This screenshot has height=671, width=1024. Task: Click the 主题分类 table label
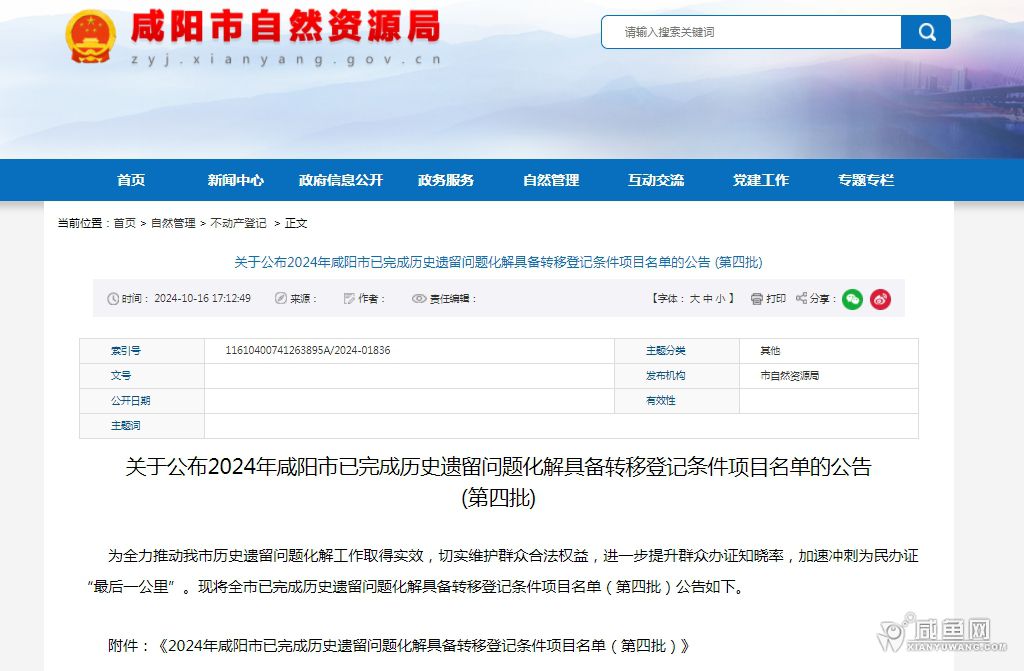pos(665,351)
